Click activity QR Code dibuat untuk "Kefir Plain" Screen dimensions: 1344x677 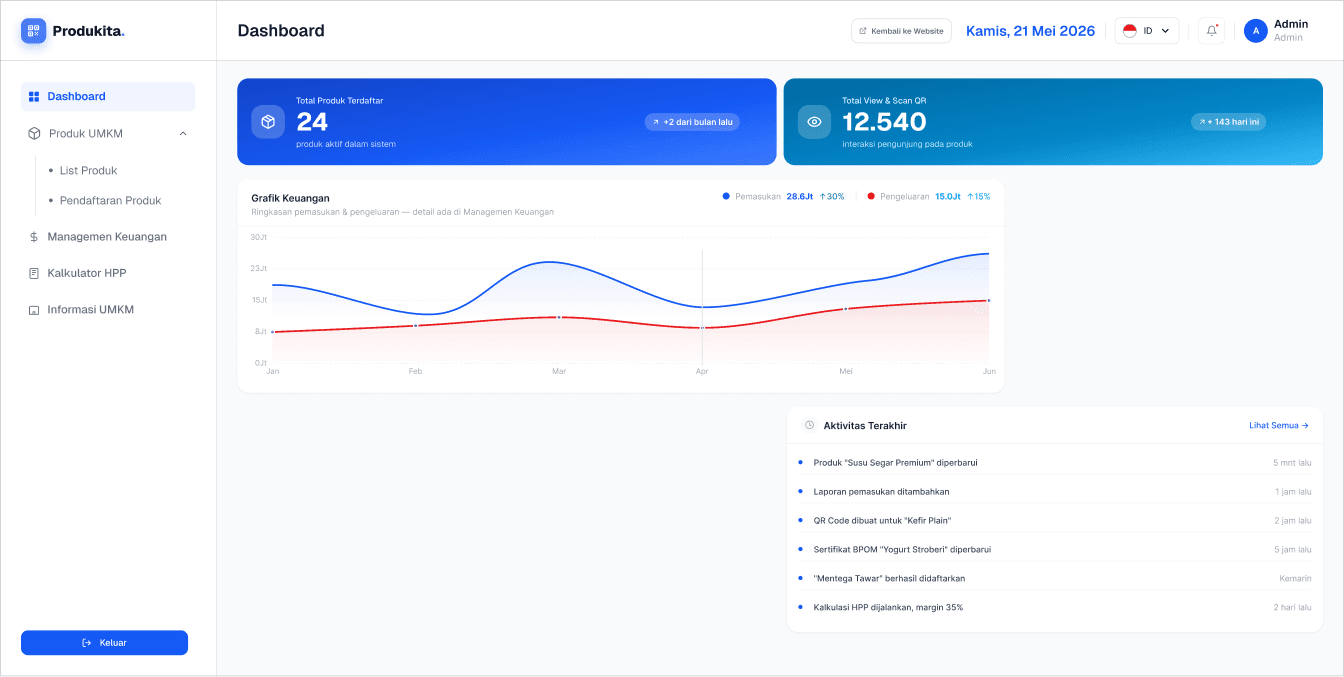[882, 521]
